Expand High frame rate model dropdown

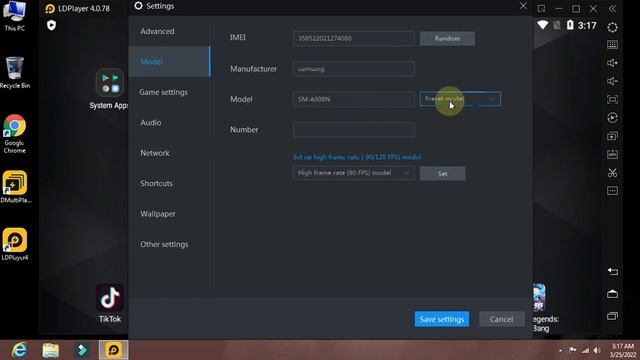coord(353,173)
